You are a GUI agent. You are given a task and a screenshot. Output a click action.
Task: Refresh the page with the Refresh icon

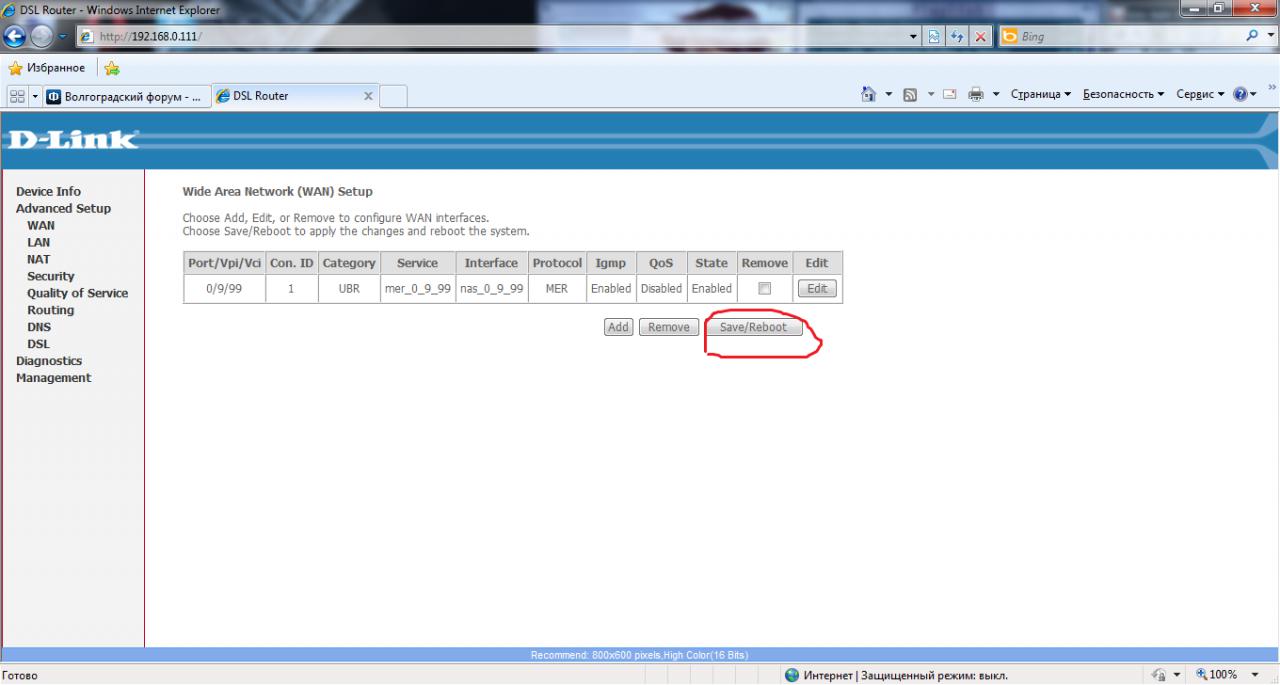coord(958,36)
